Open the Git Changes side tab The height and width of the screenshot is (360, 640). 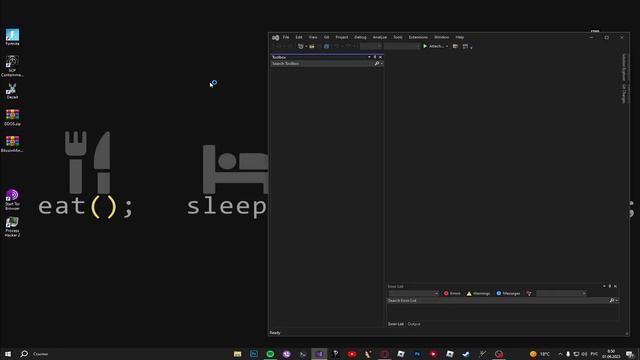point(624,94)
